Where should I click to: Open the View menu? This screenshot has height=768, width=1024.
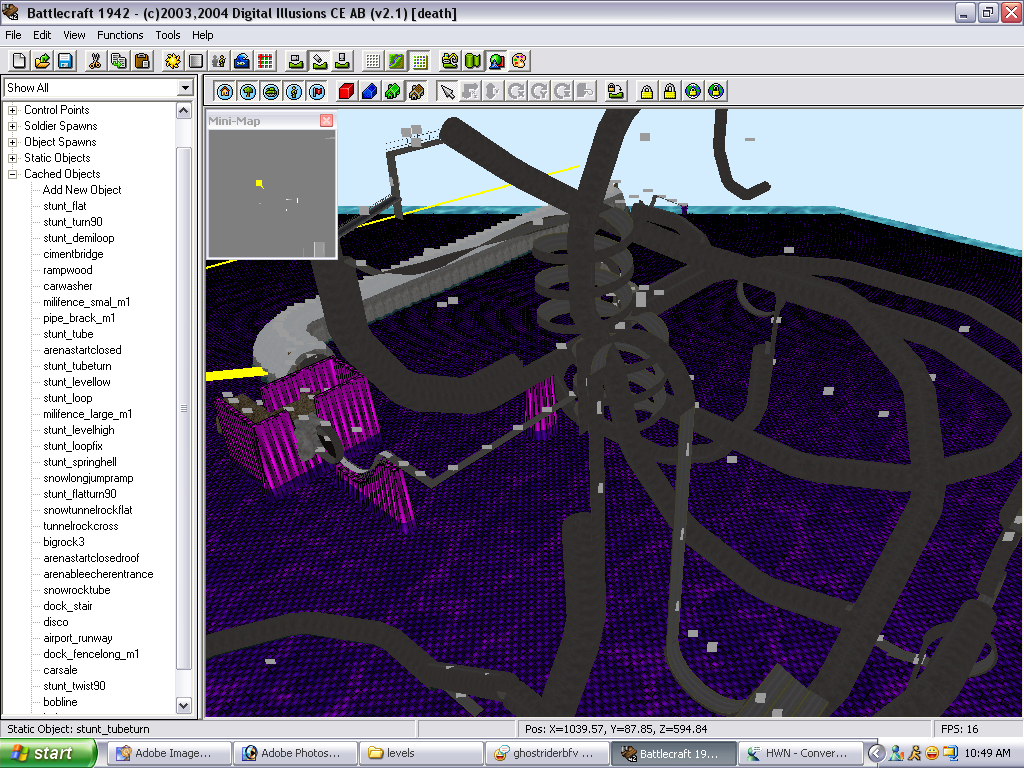(x=74, y=35)
